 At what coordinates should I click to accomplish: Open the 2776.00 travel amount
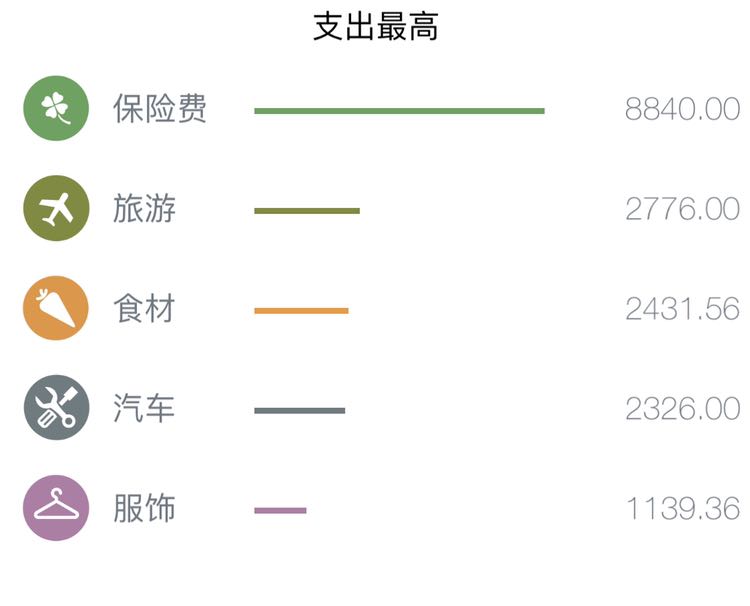tap(683, 209)
